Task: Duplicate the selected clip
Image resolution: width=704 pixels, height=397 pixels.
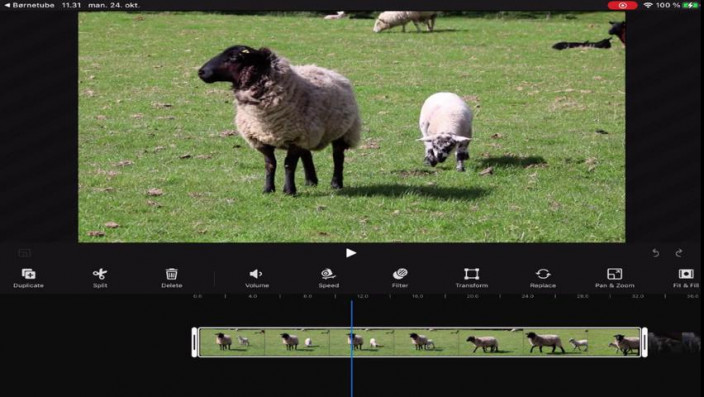Action: [28, 278]
